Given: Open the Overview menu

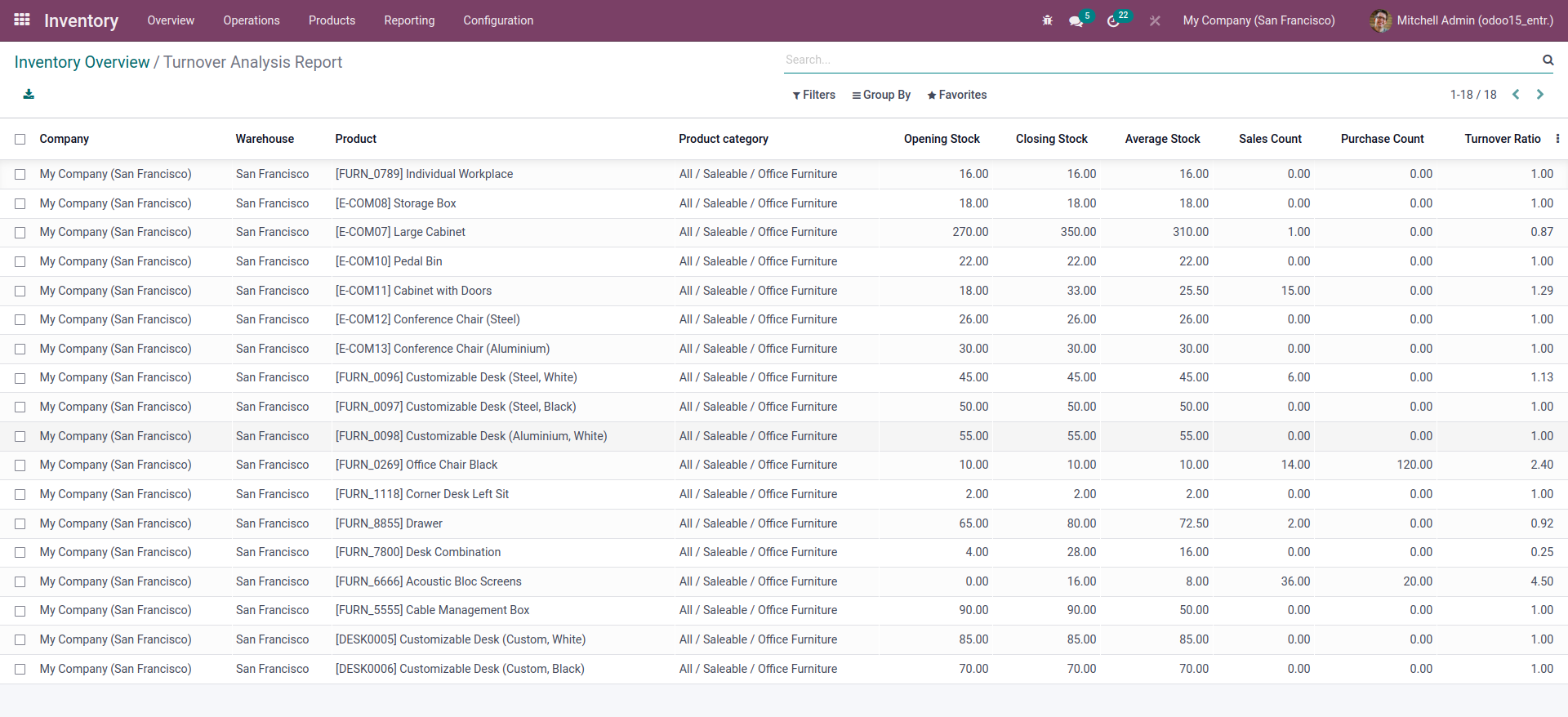Looking at the screenshot, I should [x=171, y=20].
